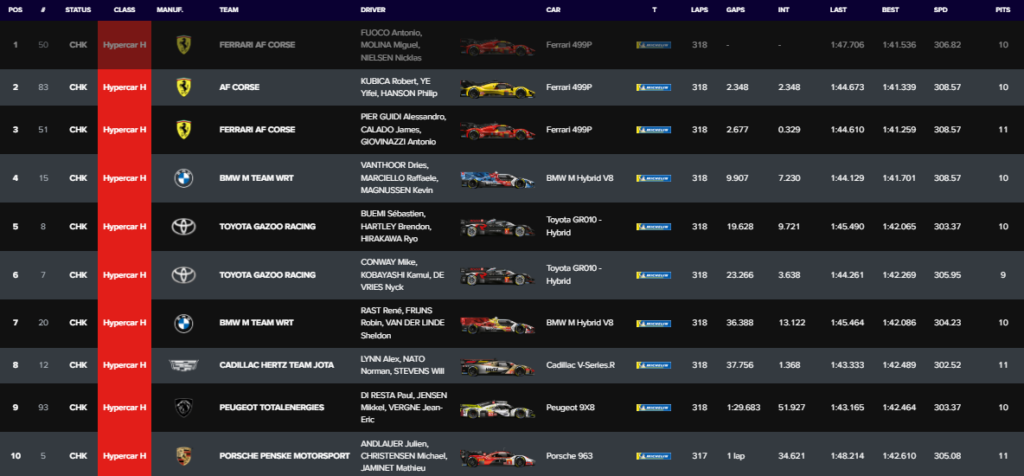Sort by the LAPS column header
The width and height of the screenshot is (1024, 476).
699,10
